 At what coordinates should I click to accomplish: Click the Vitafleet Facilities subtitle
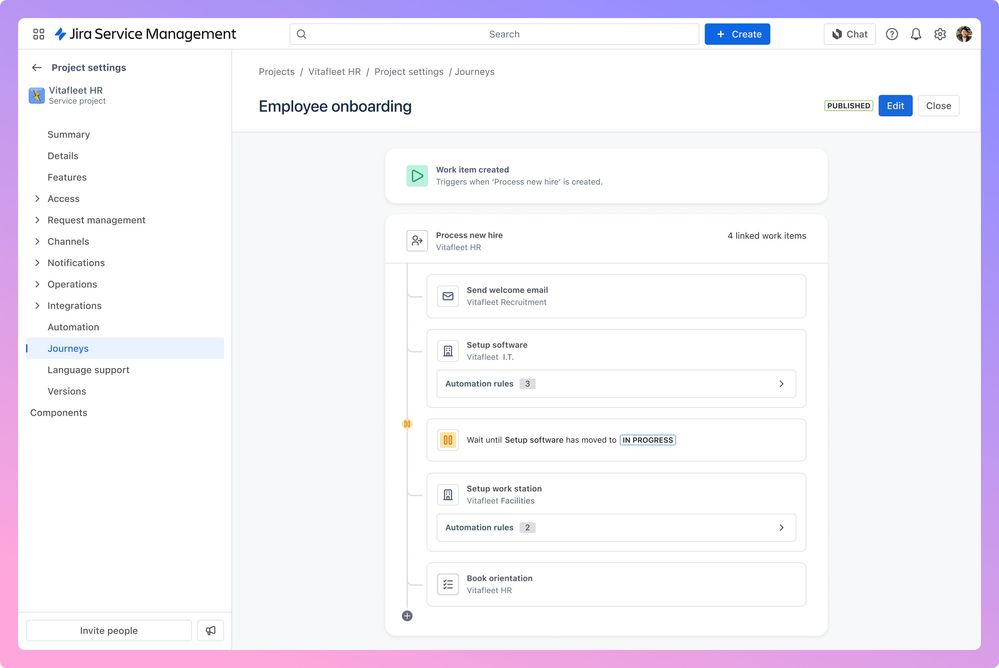pos(500,501)
